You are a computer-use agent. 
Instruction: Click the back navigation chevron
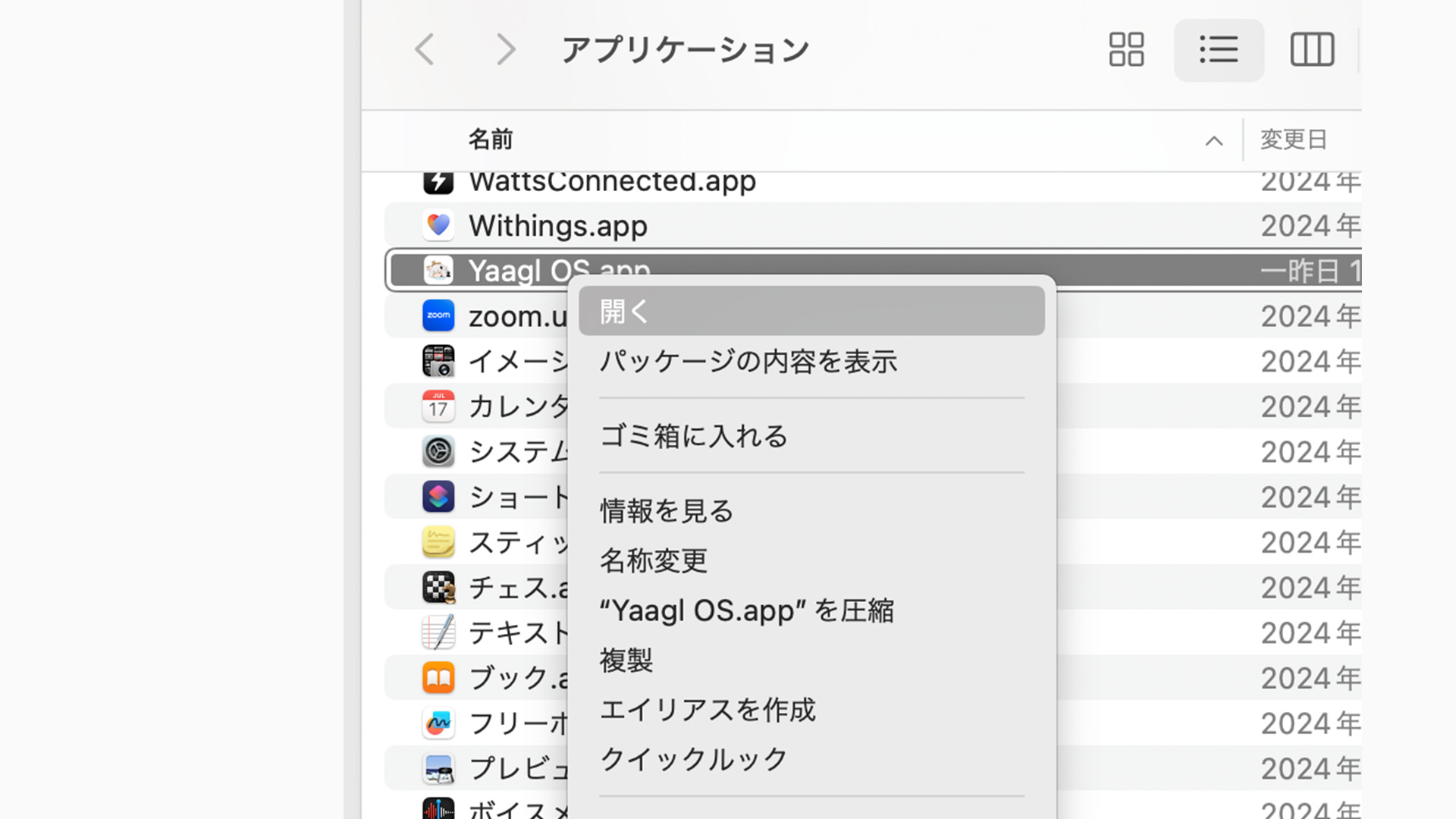point(424,49)
